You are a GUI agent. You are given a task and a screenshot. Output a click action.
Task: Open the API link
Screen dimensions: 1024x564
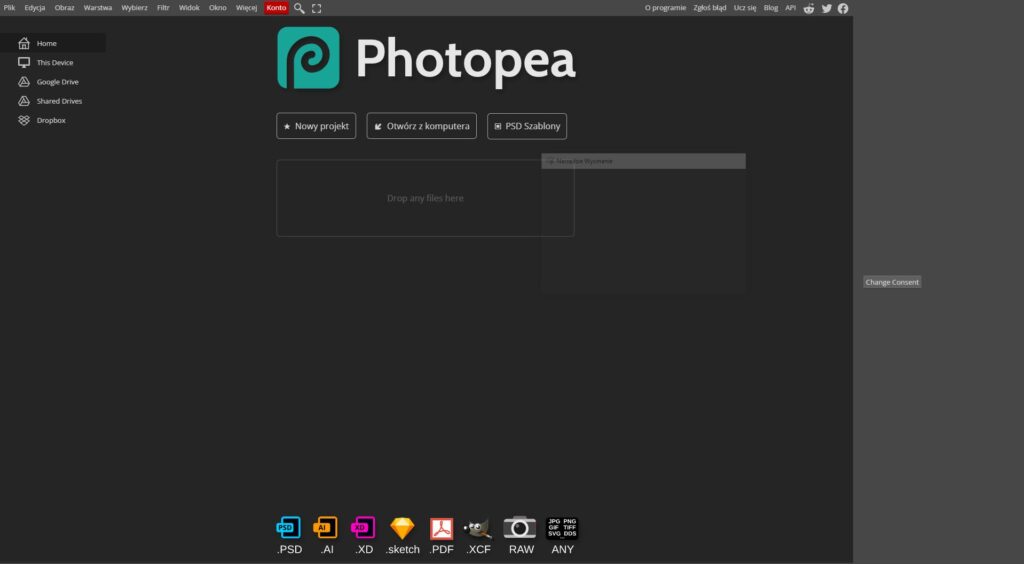790,8
